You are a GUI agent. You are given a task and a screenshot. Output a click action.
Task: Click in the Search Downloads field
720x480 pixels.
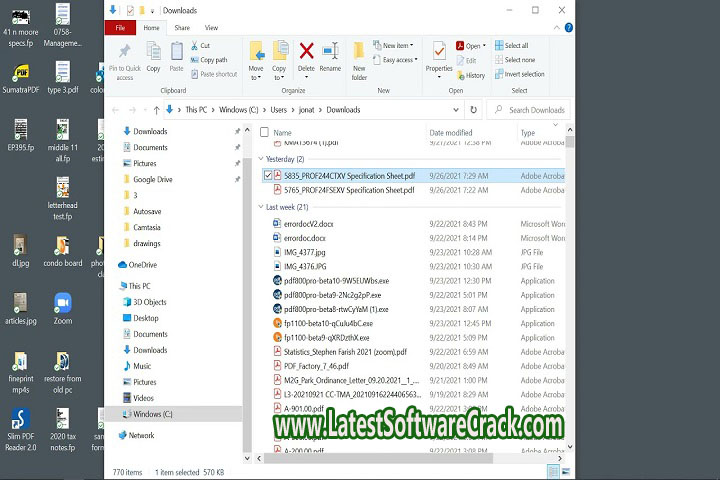536,109
